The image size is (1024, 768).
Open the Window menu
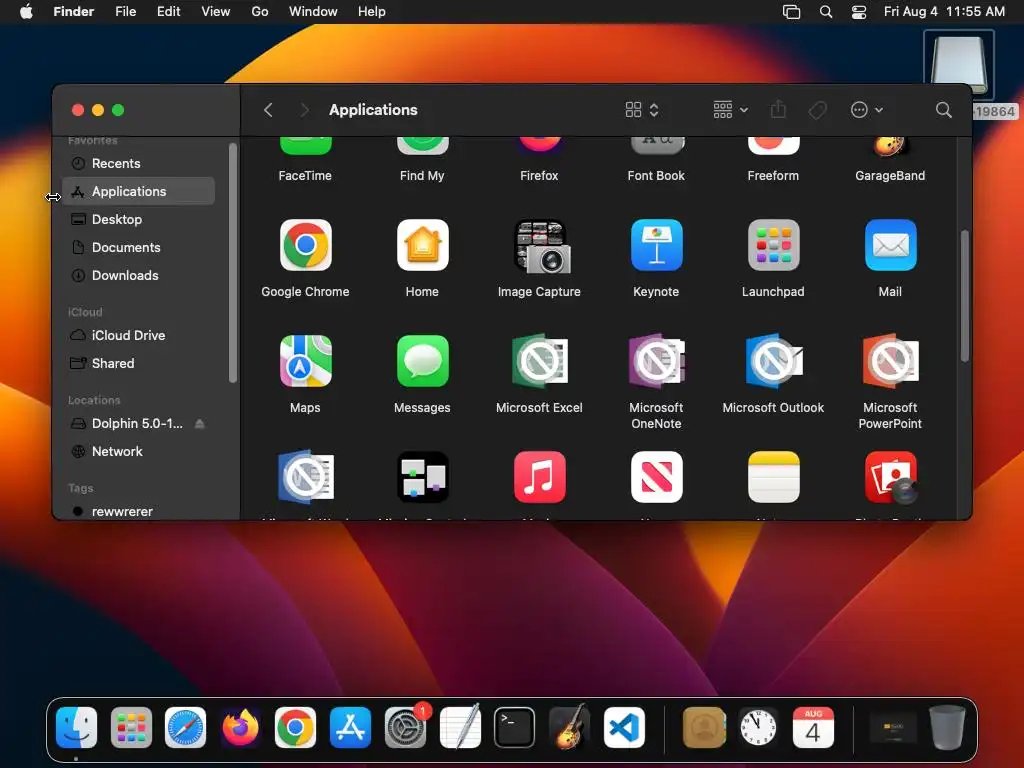click(313, 12)
